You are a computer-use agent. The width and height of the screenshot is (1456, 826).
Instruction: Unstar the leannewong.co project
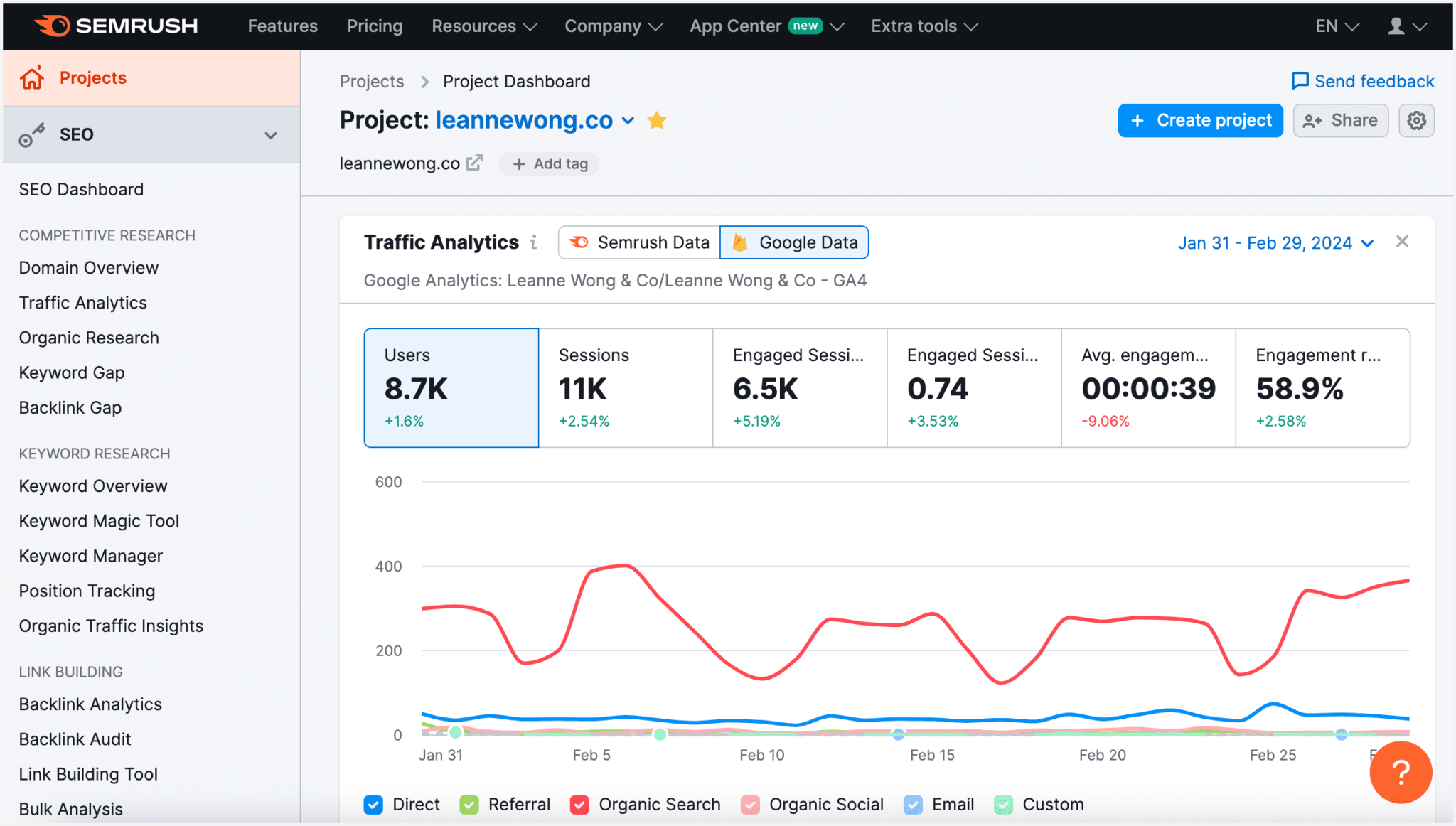656,121
